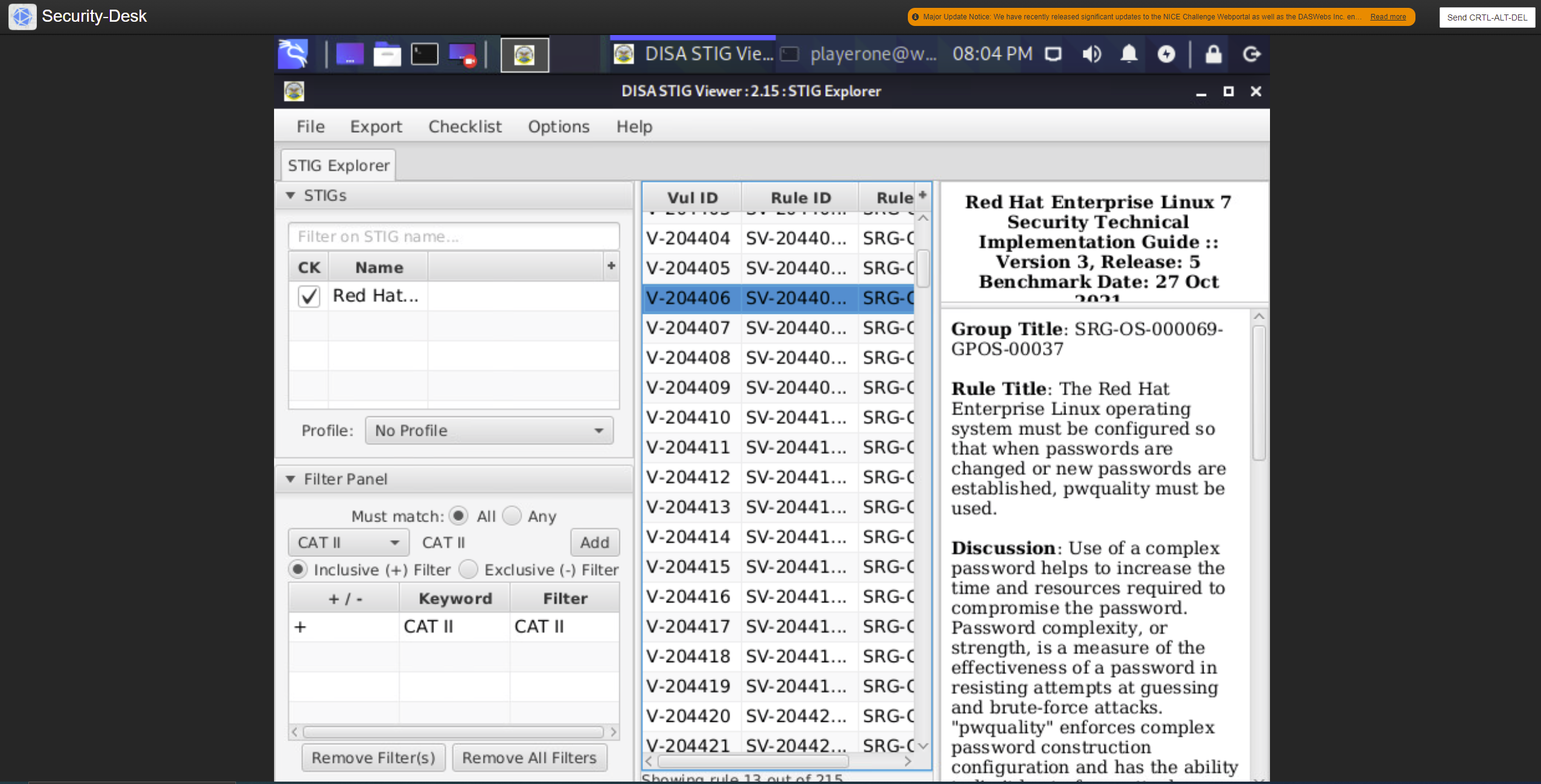The height and width of the screenshot is (784, 1541).
Task: Select the Any match radio button
Action: [512, 516]
